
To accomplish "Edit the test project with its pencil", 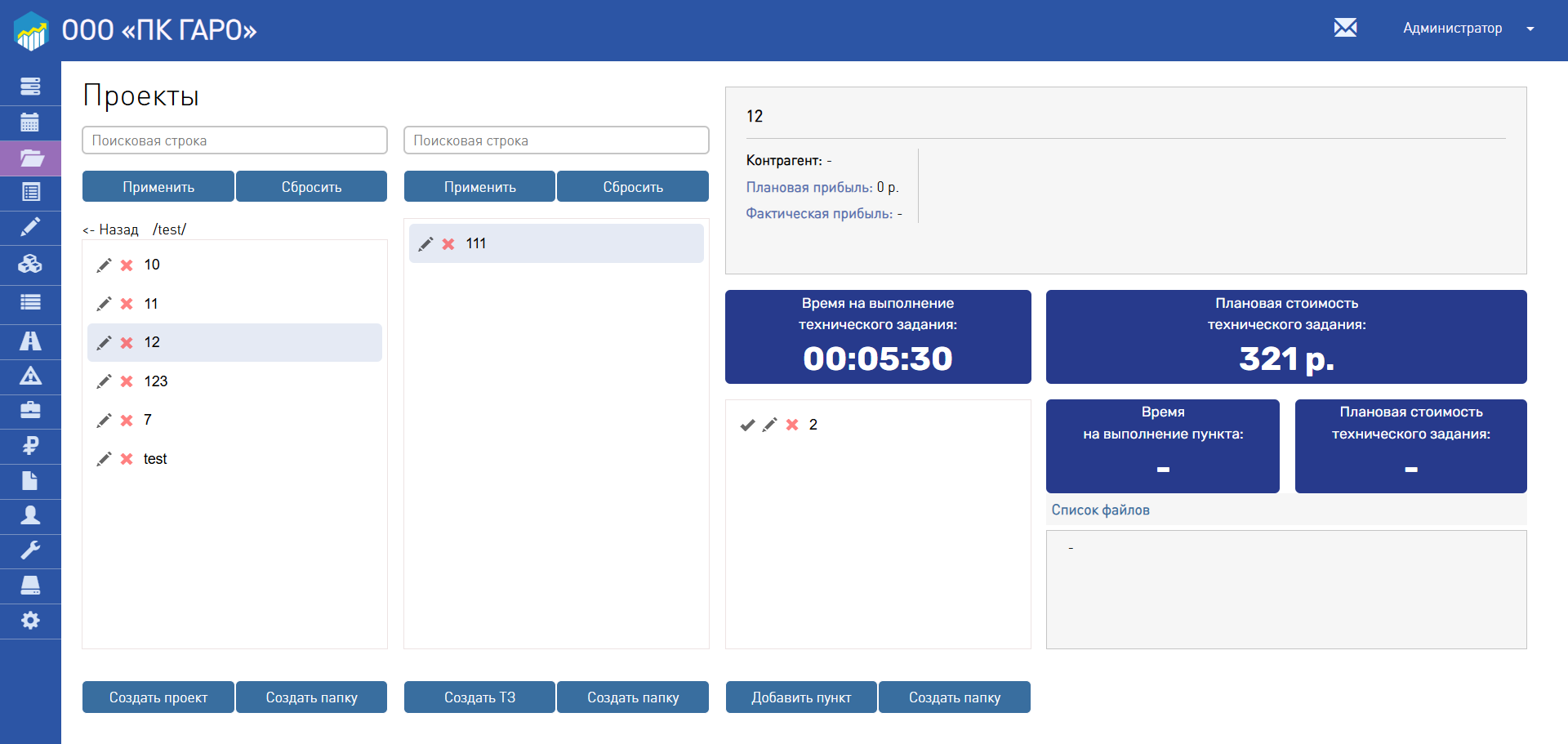I will click(104, 459).
